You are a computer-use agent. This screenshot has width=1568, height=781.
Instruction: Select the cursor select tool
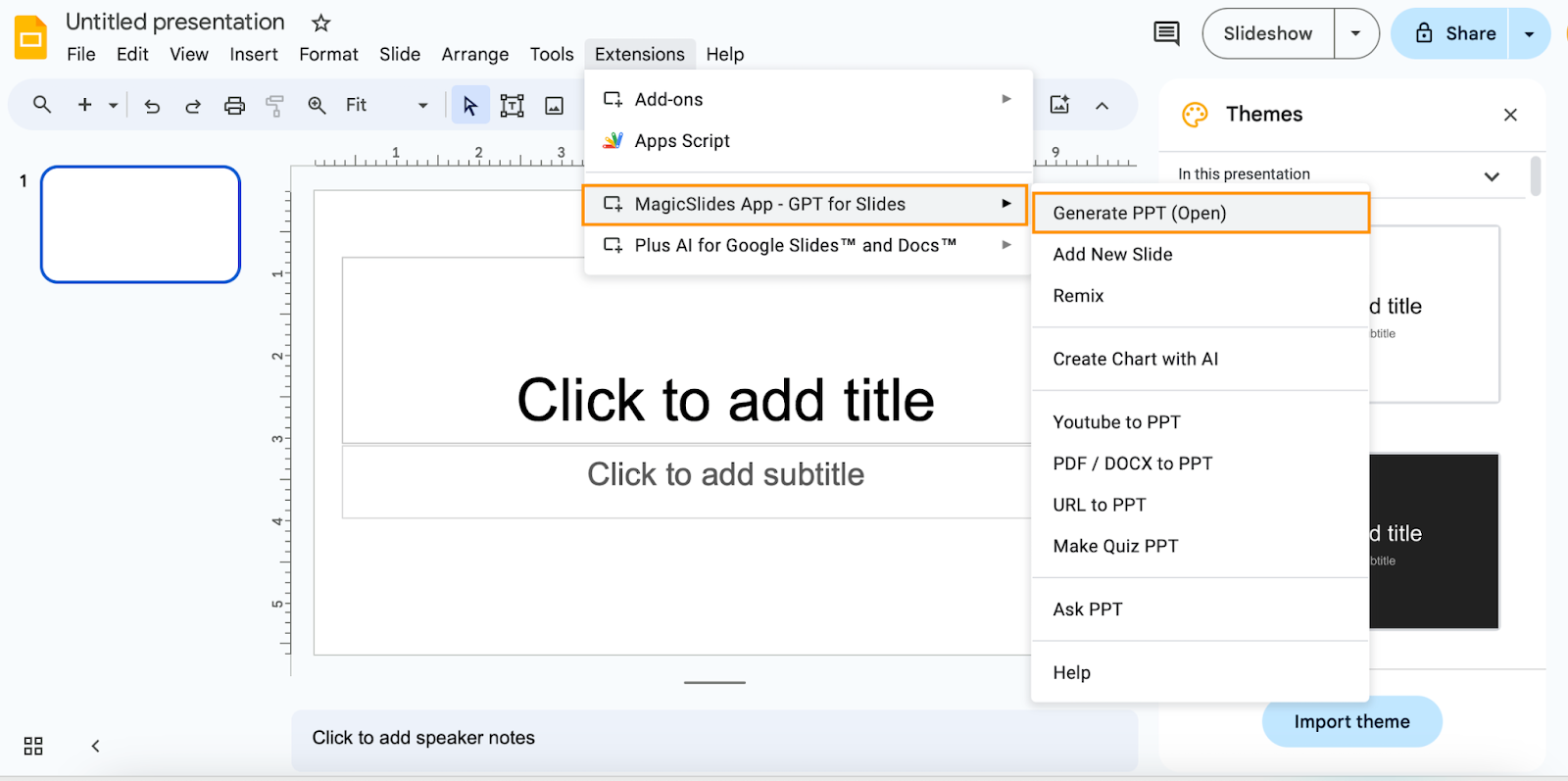pyautogui.click(x=470, y=105)
